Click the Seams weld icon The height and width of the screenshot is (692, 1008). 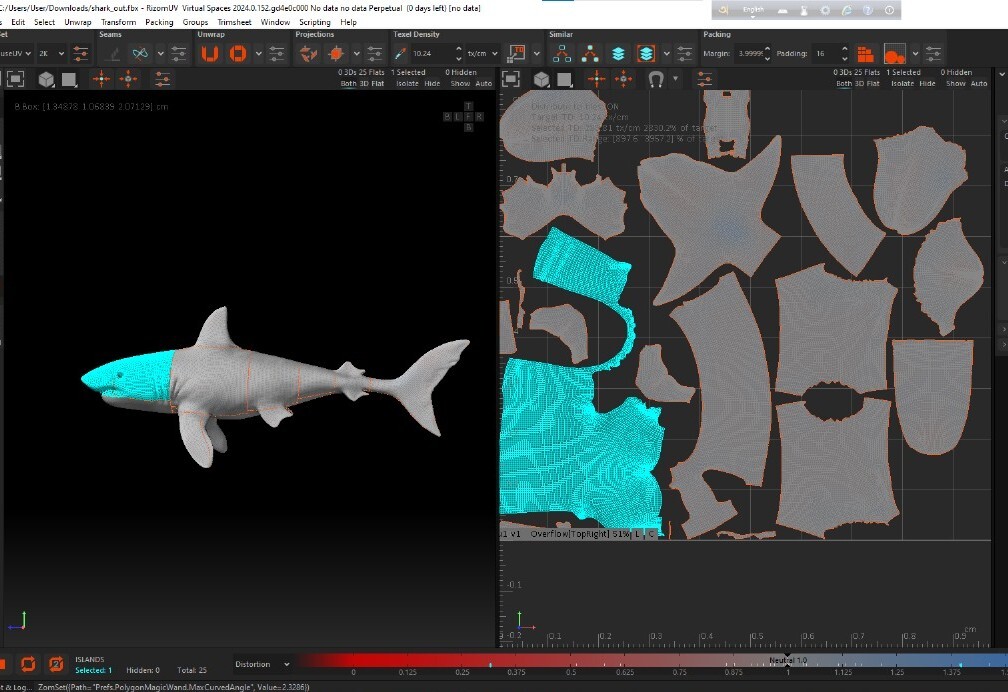(x=141, y=53)
